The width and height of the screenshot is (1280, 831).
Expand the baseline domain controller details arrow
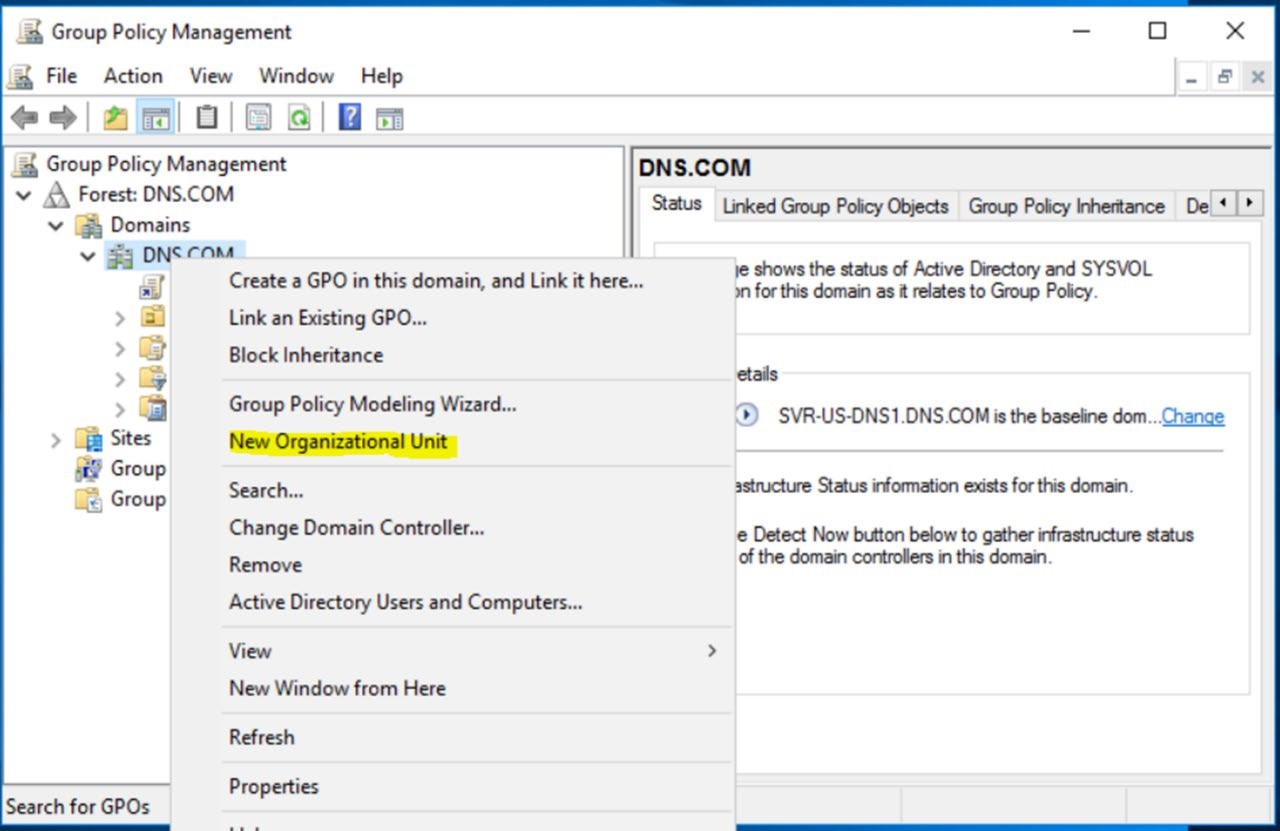pyautogui.click(x=747, y=415)
